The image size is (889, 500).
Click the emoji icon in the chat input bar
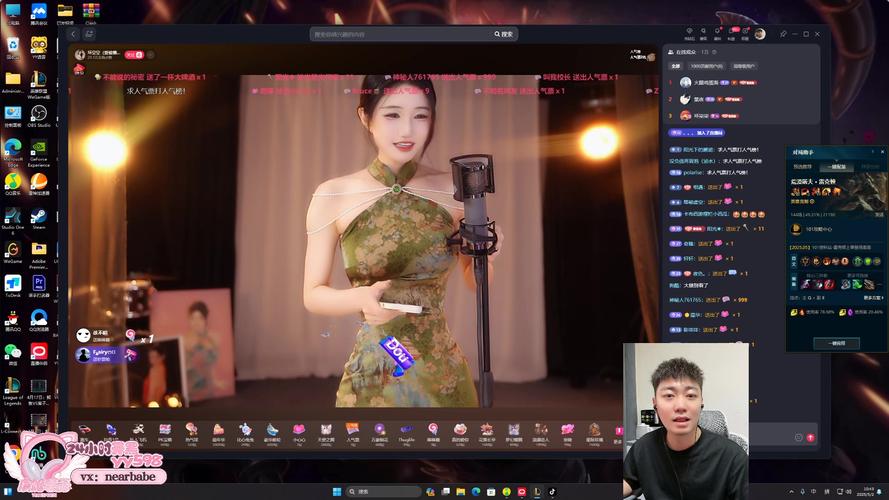click(798, 437)
